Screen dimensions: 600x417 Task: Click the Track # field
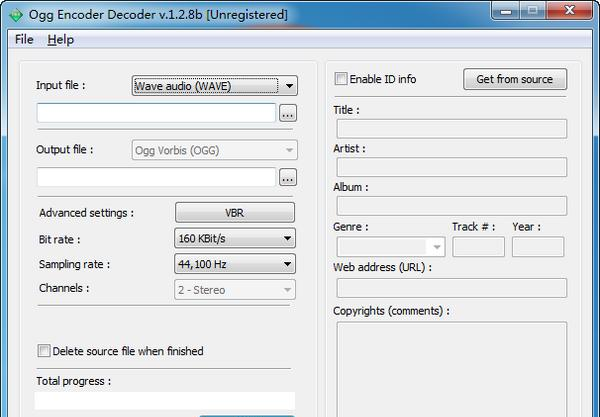478,247
